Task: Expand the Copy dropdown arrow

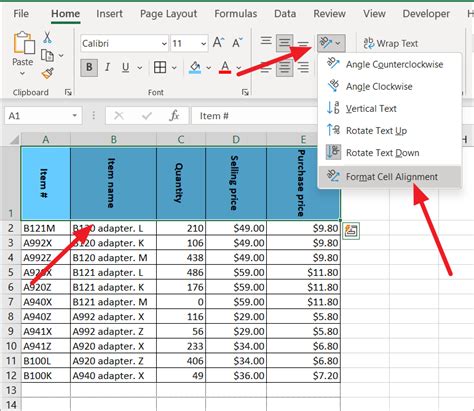Action: pos(61,55)
